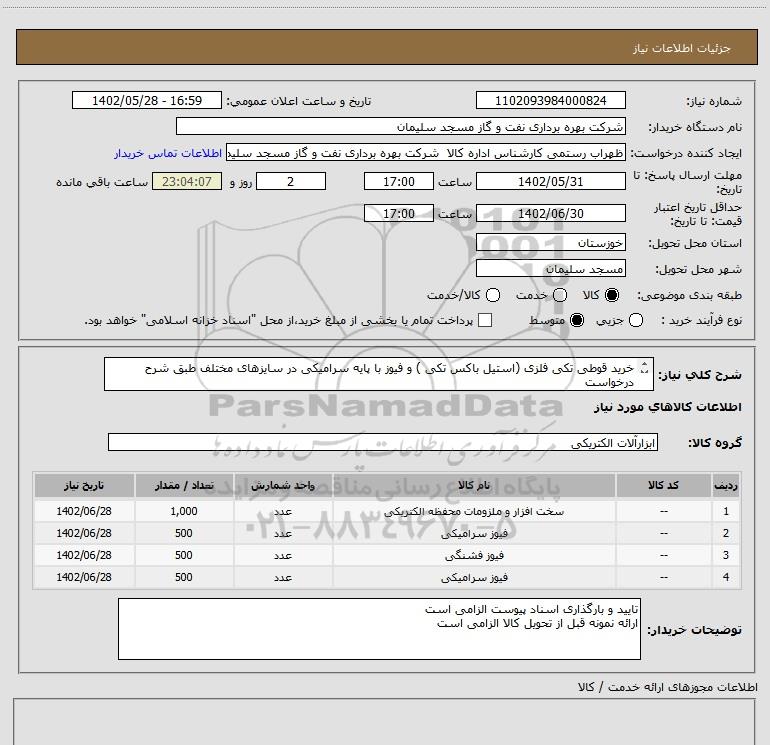
Task: Select row 1 item سخت افزار و ملزومات محفظه الکتریکی
Action: click(x=474, y=511)
